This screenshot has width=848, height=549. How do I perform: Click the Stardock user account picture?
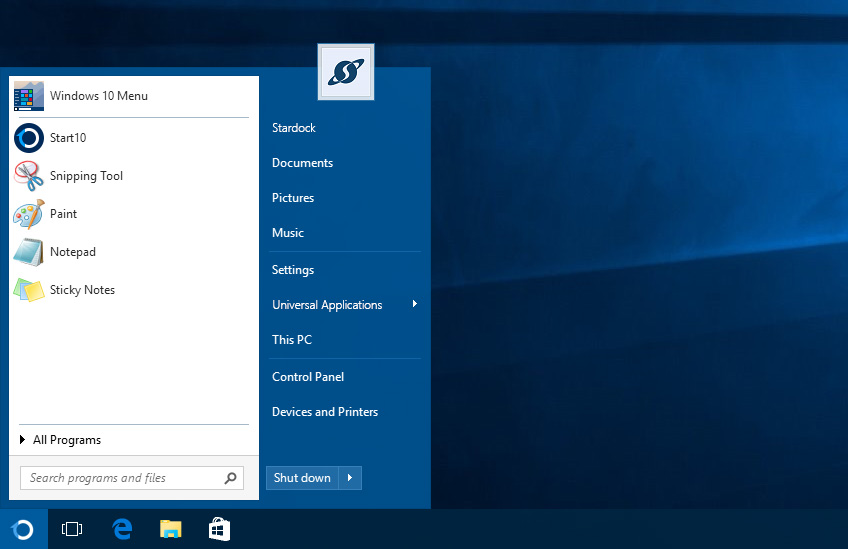[x=346, y=72]
